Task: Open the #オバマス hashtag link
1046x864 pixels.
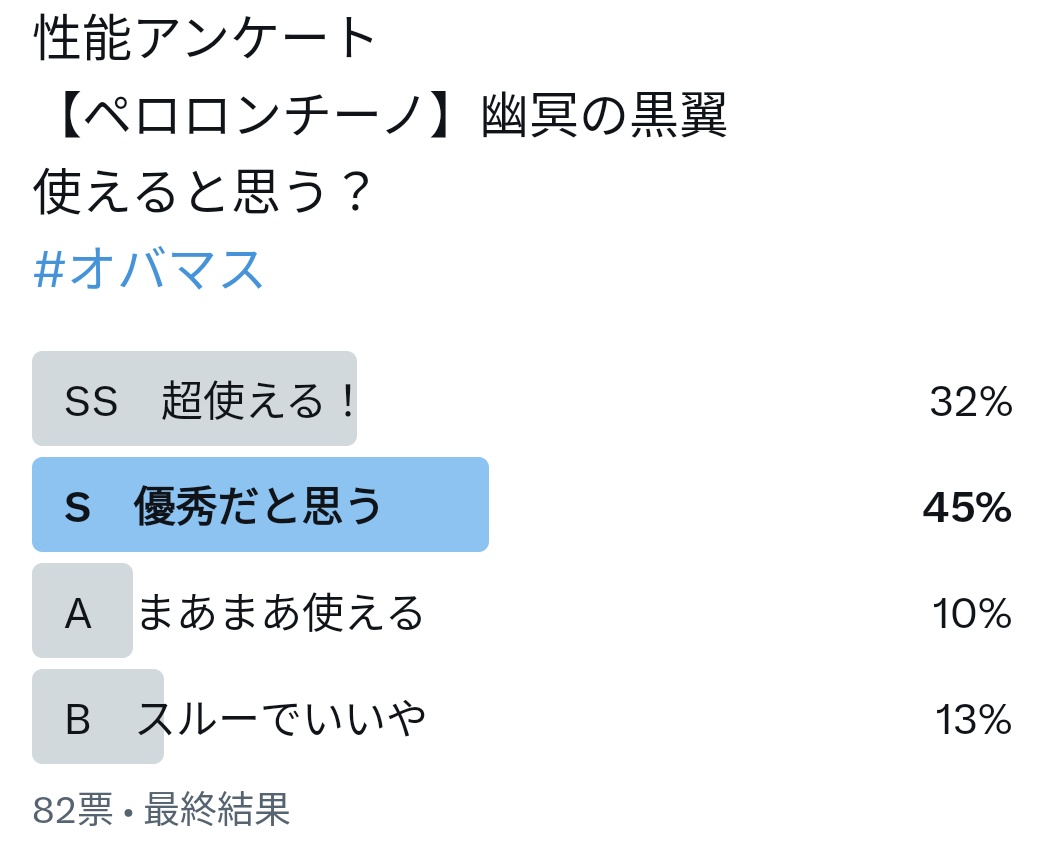Action: 148,270
